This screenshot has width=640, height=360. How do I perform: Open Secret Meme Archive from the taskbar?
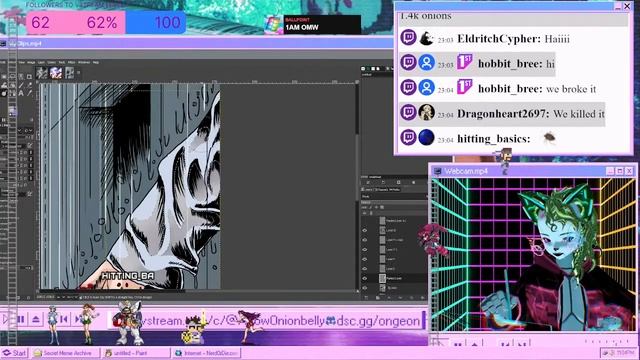tap(65, 353)
